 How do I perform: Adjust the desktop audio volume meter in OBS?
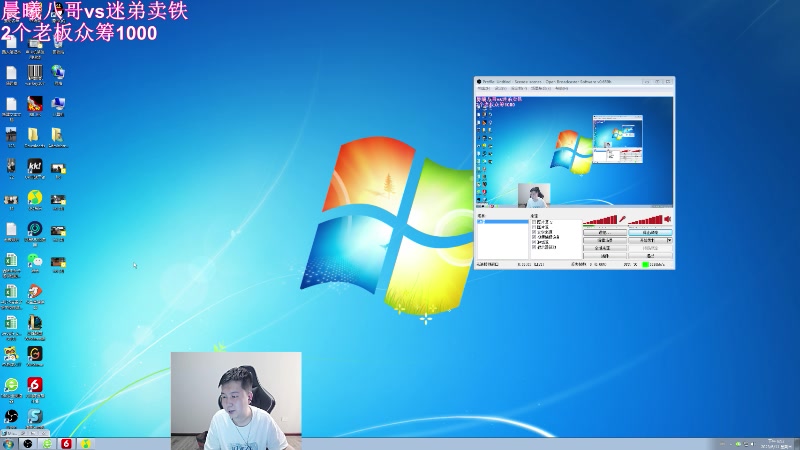pyautogui.click(x=645, y=220)
